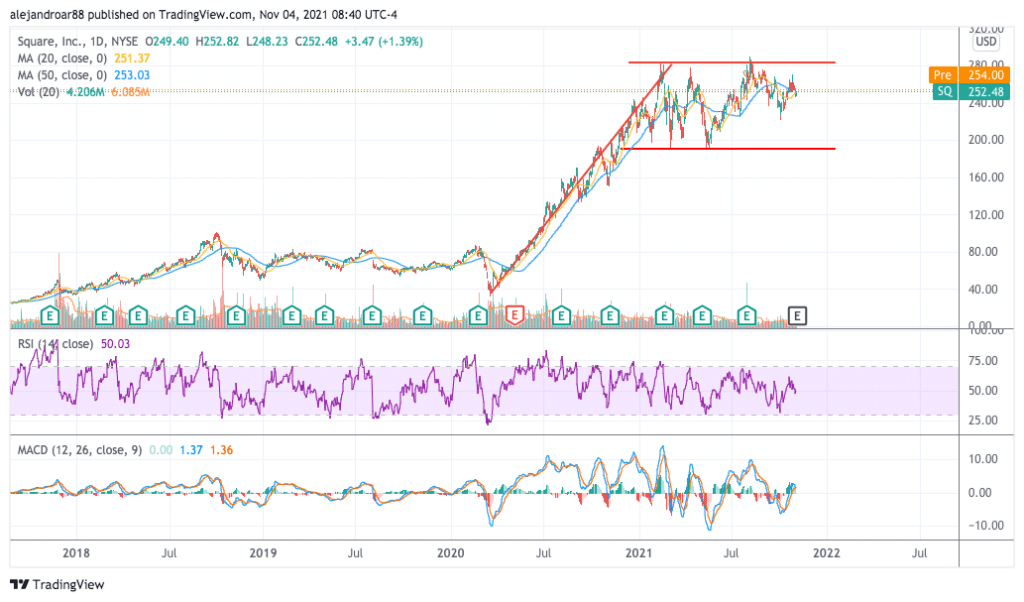This screenshot has height=602, width=1024.
Task: Click the 120.00 price axis label
Action: tap(985, 215)
